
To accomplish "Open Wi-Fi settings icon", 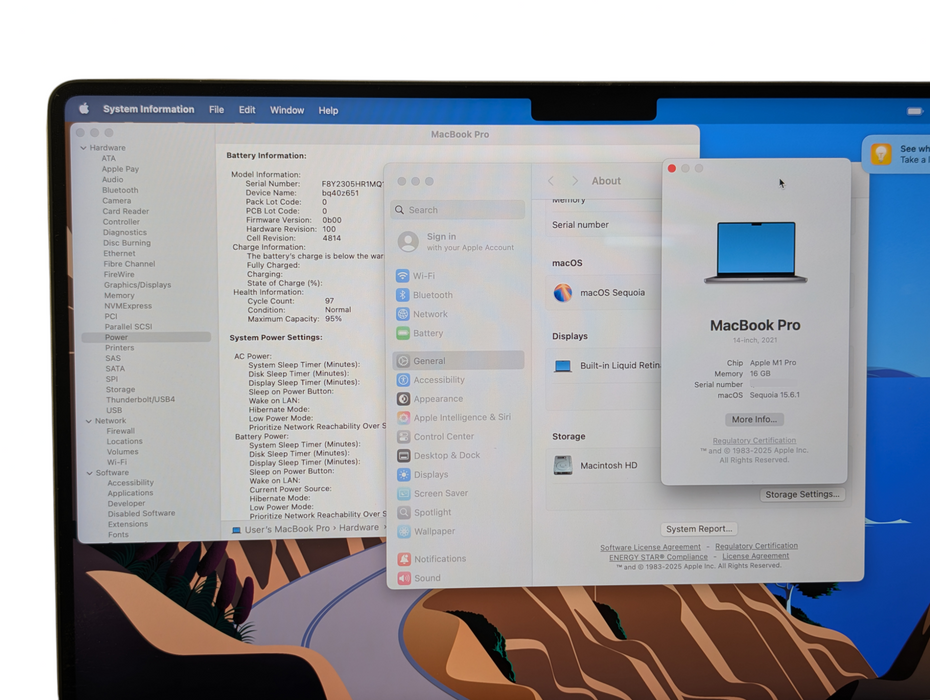I will [403, 276].
